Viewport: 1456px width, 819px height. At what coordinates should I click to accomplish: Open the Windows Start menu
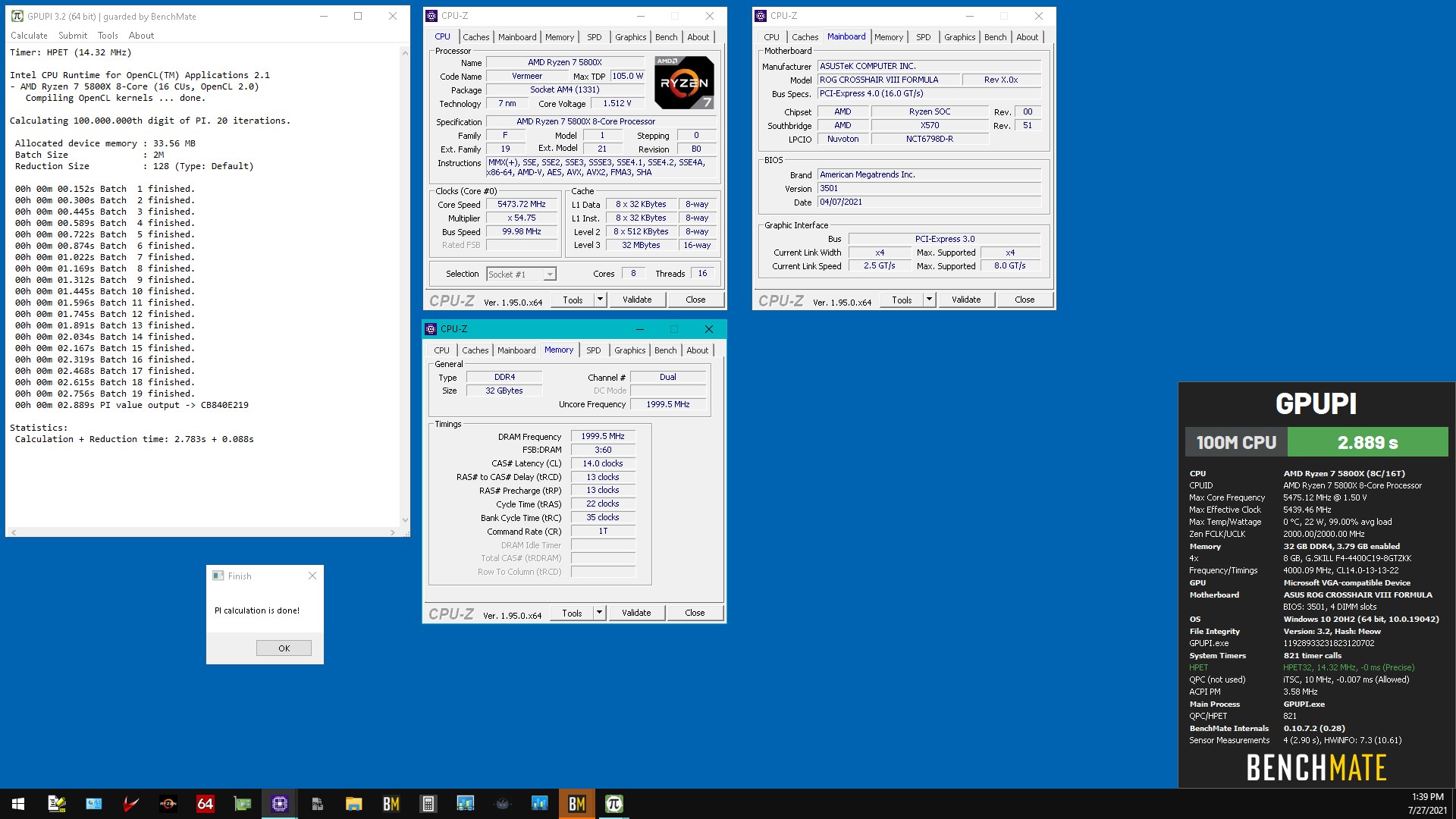tap(18, 804)
